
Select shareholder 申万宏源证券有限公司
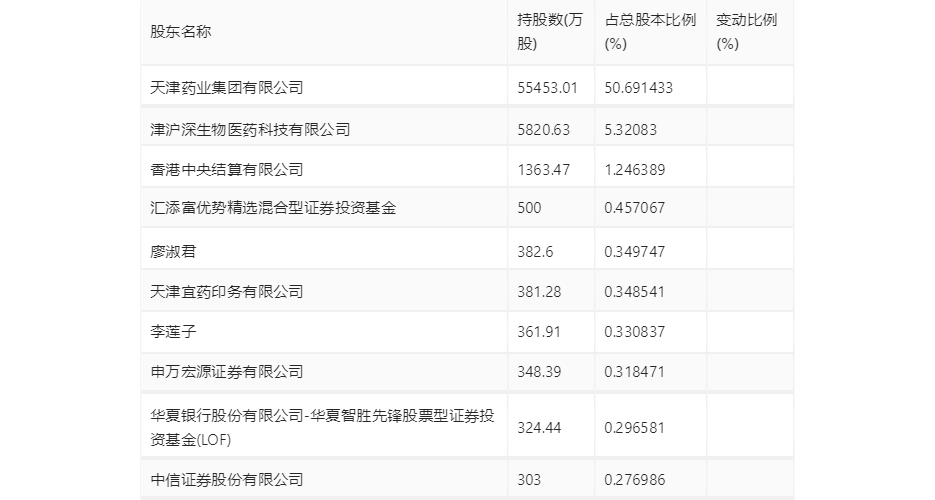227,371
